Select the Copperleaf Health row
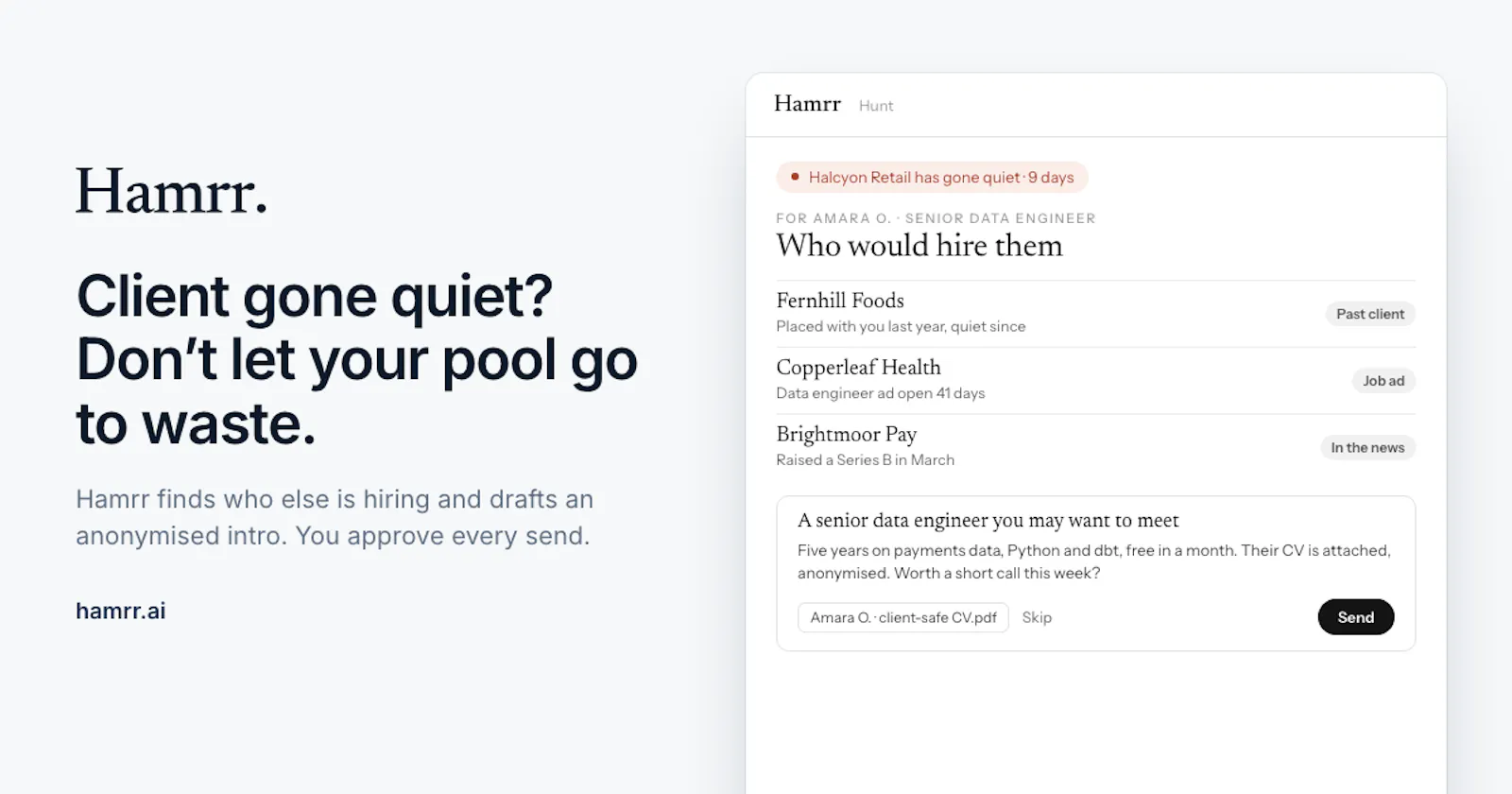The width and height of the screenshot is (1512, 794). (x=1095, y=381)
